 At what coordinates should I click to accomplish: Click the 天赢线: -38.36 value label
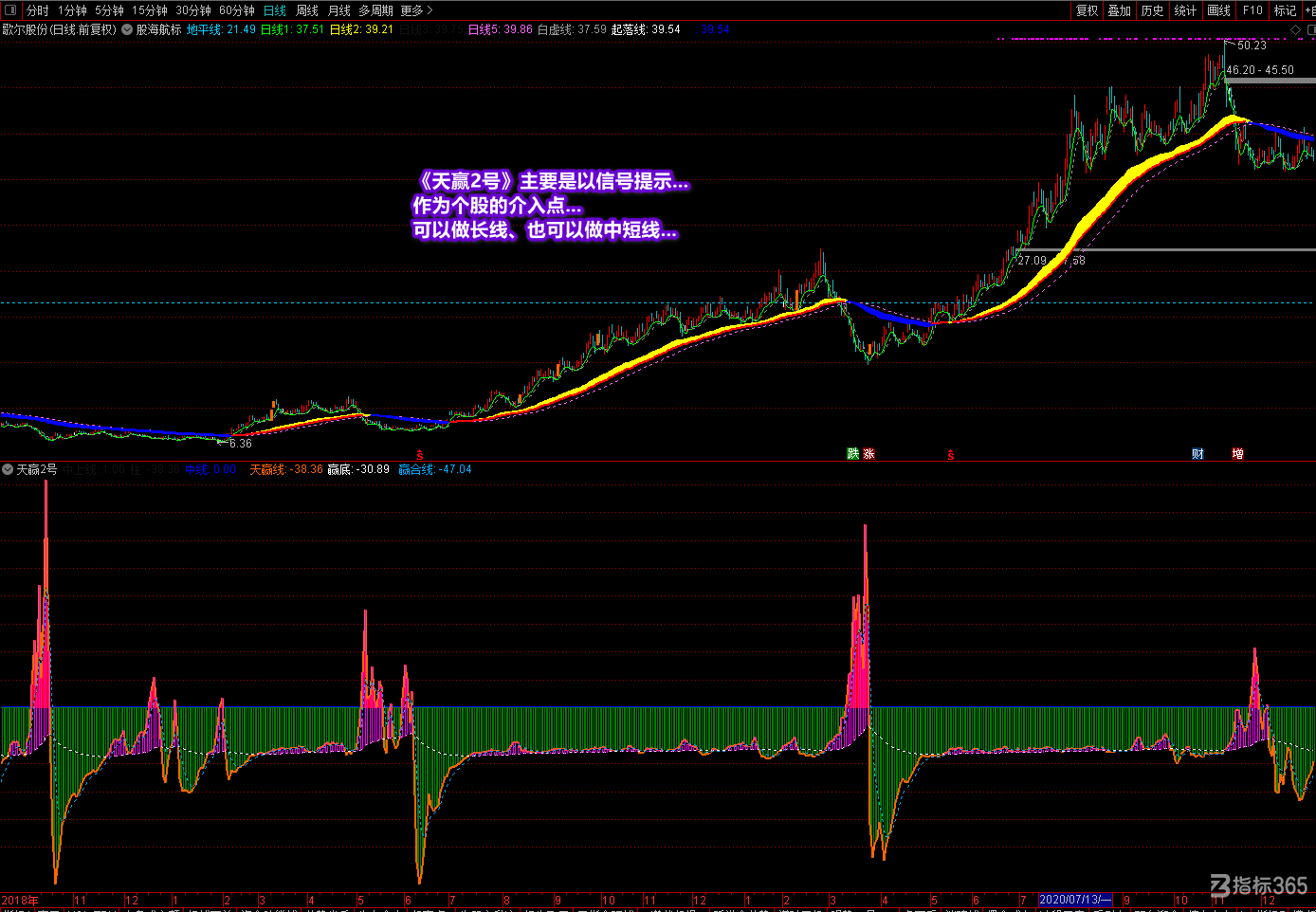[x=286, y=469]
